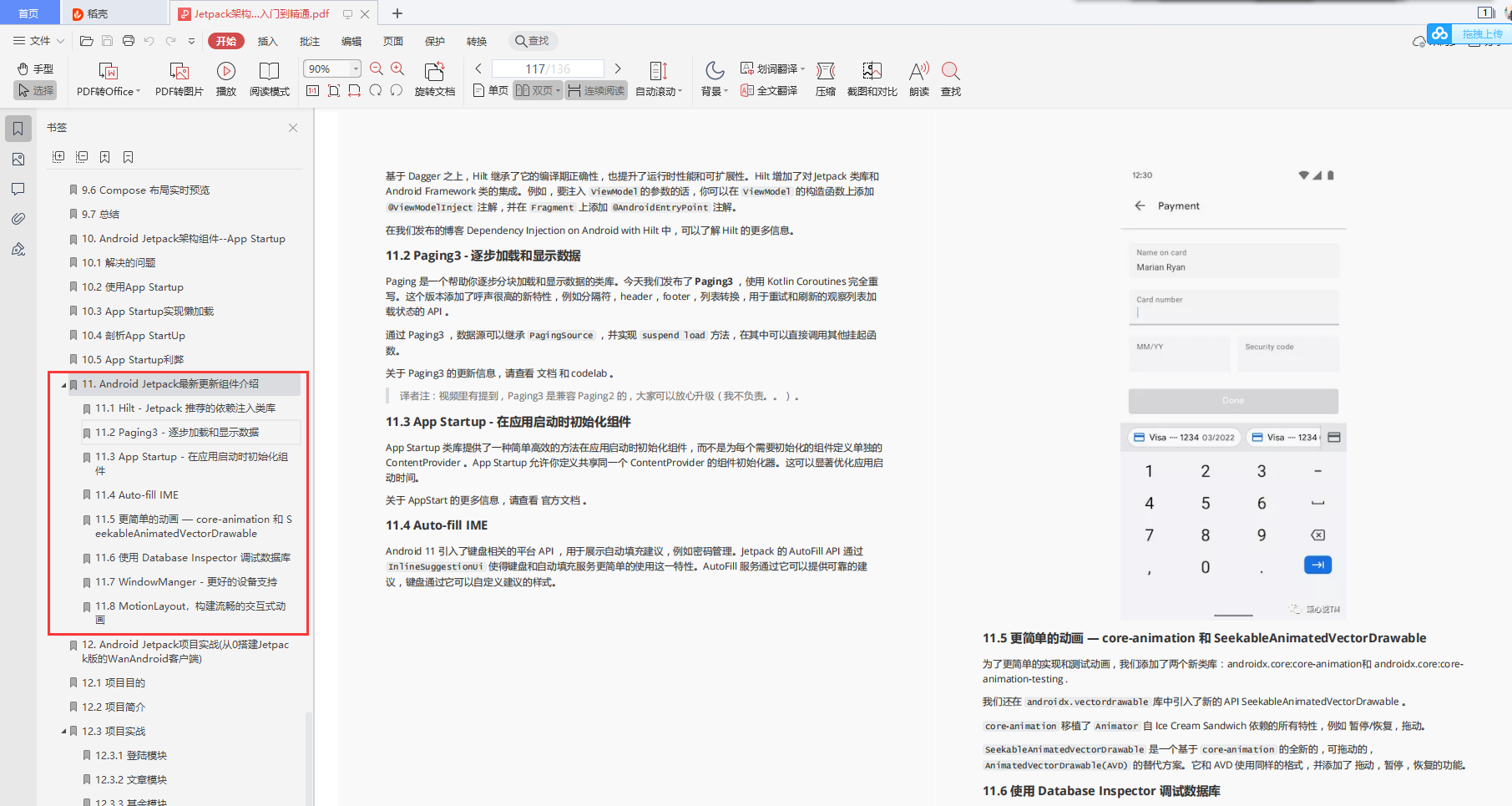Open a new tab with plus button

(x=397, y=13)
